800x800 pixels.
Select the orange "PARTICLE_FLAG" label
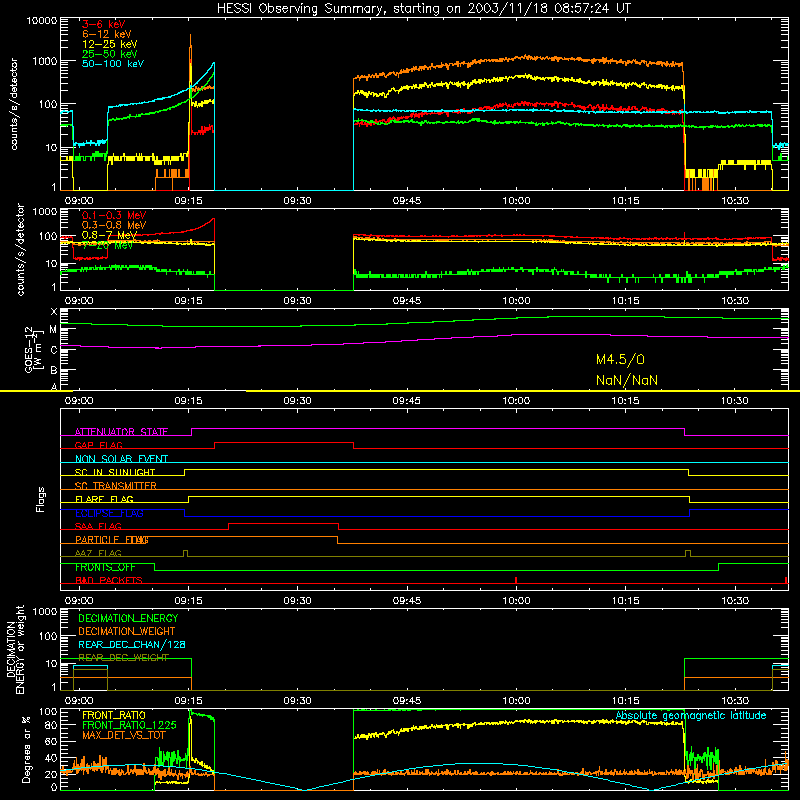[x=112, y=540]
